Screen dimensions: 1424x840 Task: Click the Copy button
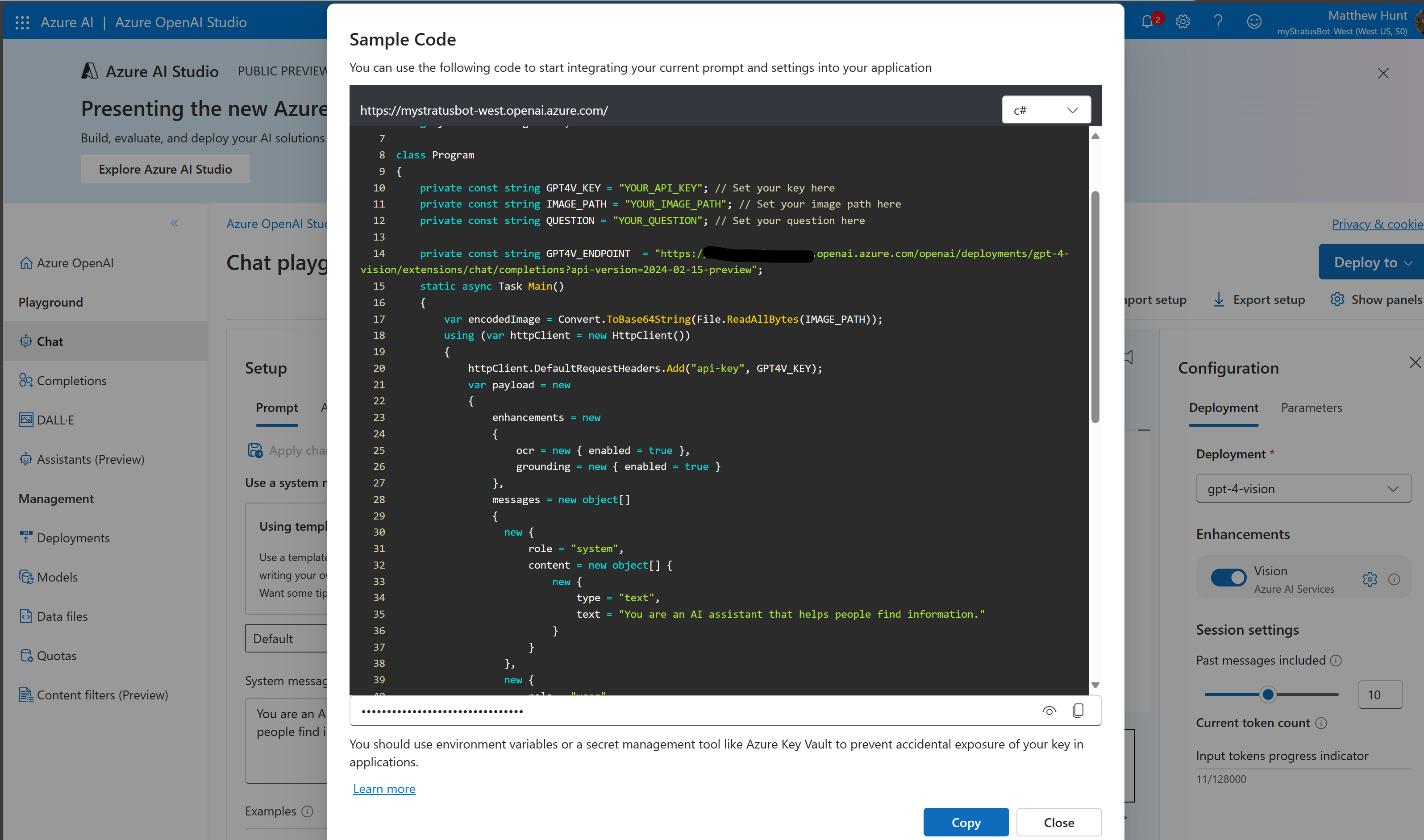click(966, 823)
